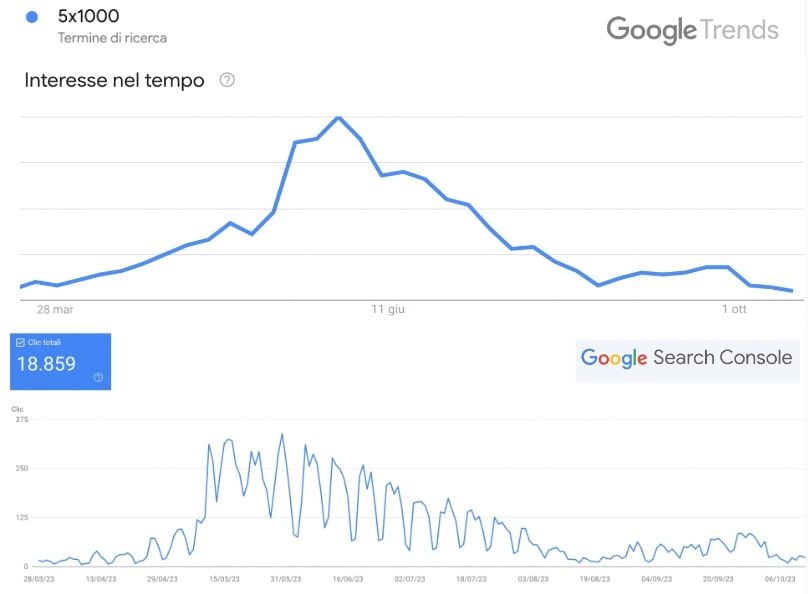Click the 375 value on the Clic axis

pyautogui.click(x=23, y=421)
